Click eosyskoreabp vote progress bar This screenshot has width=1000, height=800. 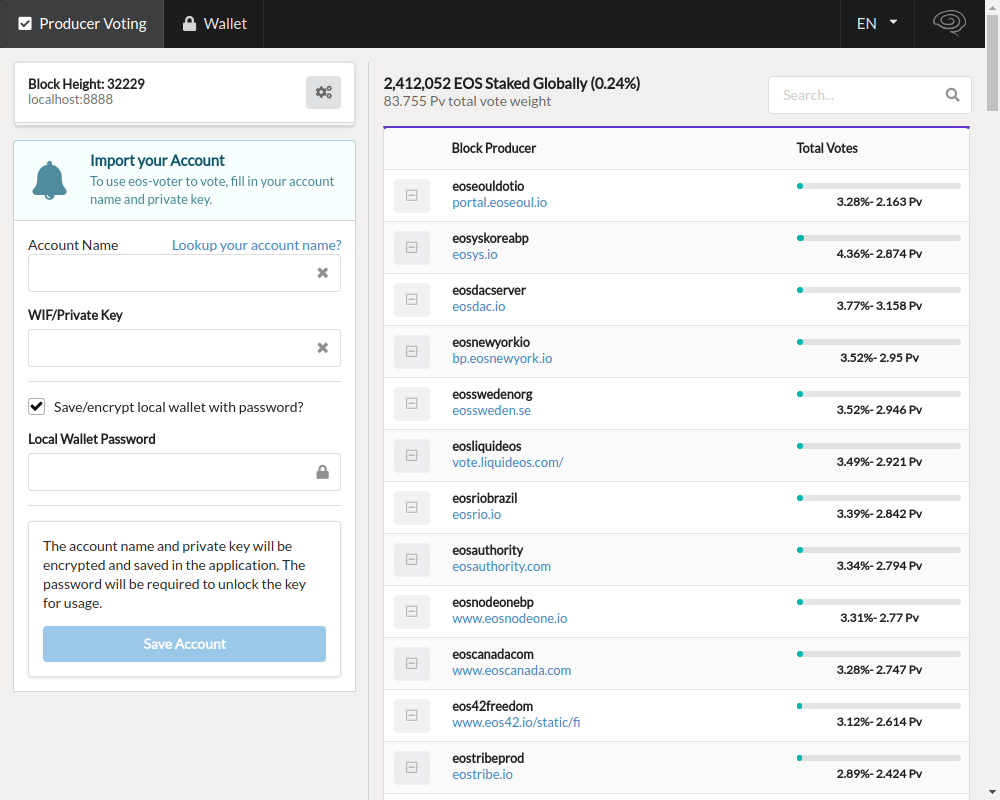pos(878,238)
